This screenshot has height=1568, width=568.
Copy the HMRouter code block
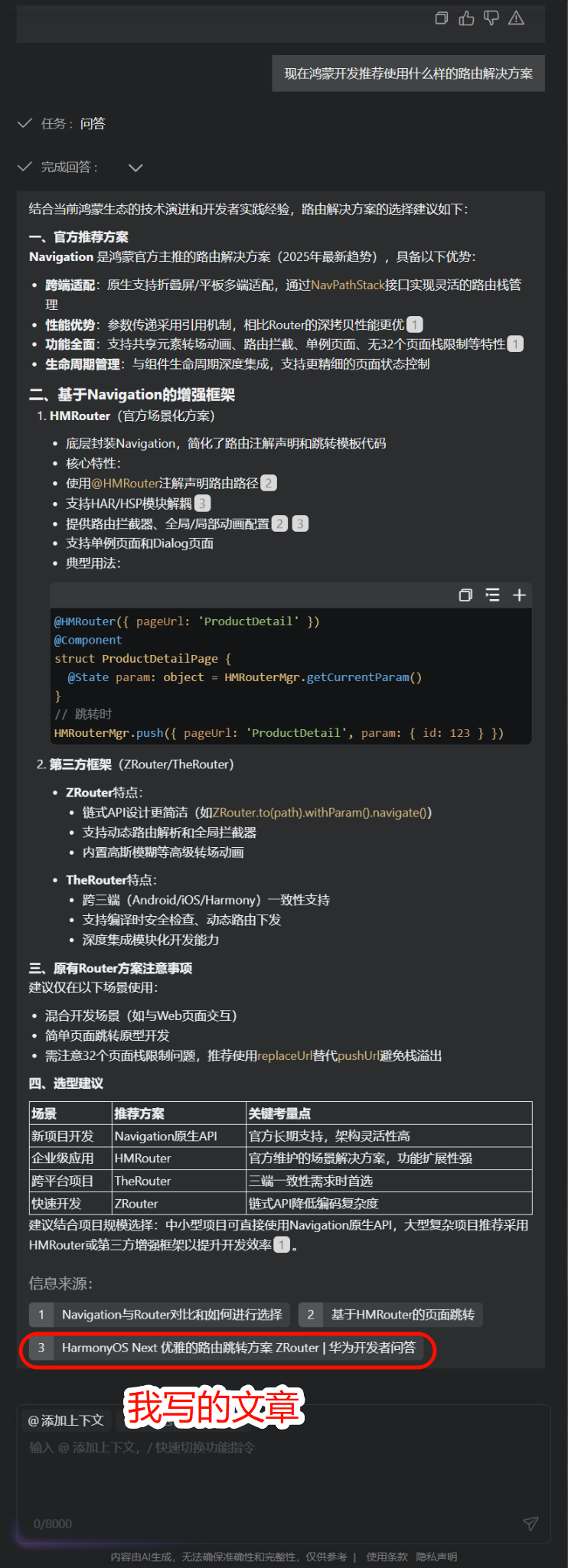pyautogui.click(x=465, y=595)
